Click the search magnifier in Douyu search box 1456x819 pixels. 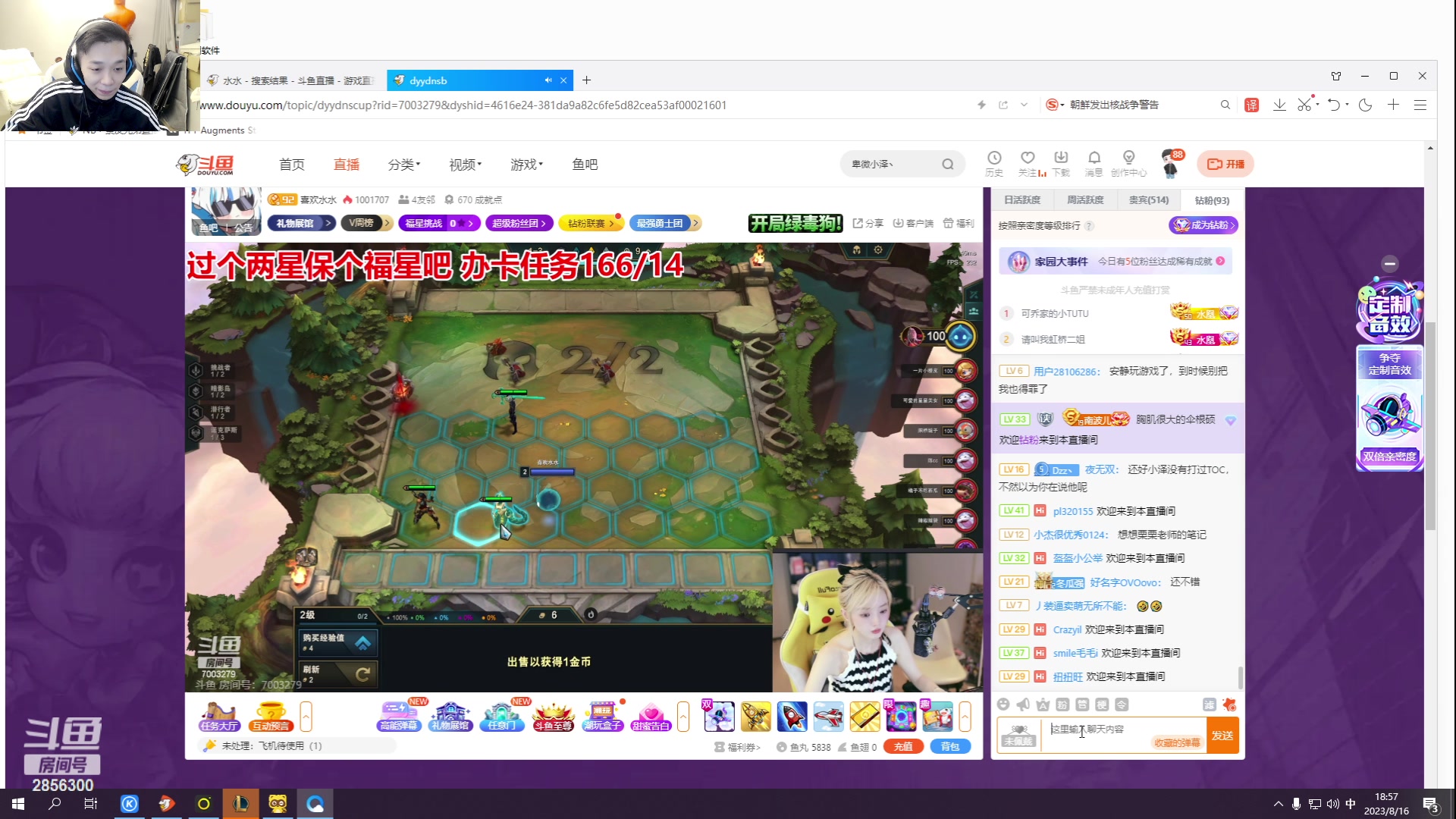coord(948,164)
